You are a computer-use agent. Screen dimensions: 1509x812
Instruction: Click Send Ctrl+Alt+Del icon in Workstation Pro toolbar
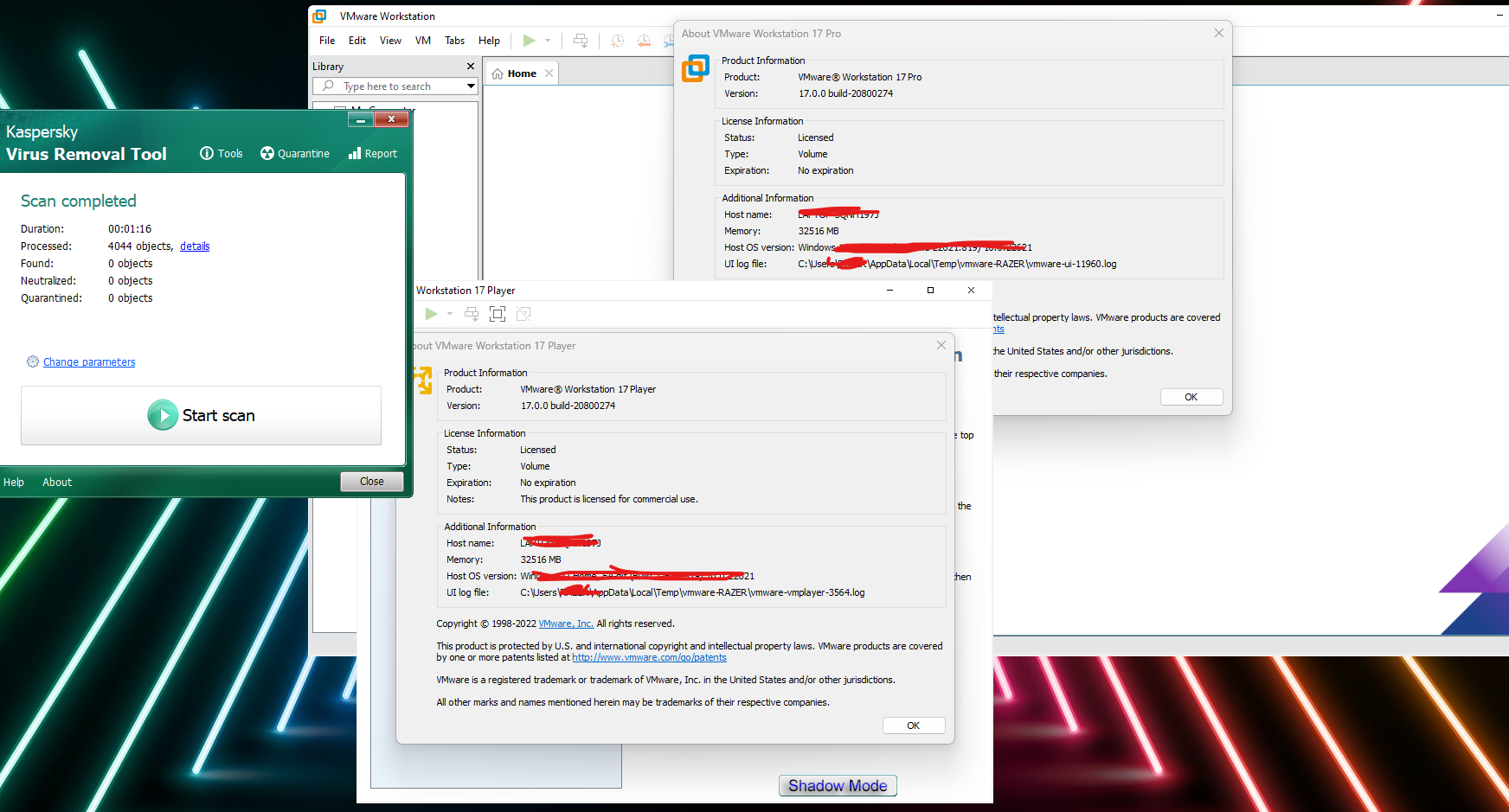(x=581, y=41)
